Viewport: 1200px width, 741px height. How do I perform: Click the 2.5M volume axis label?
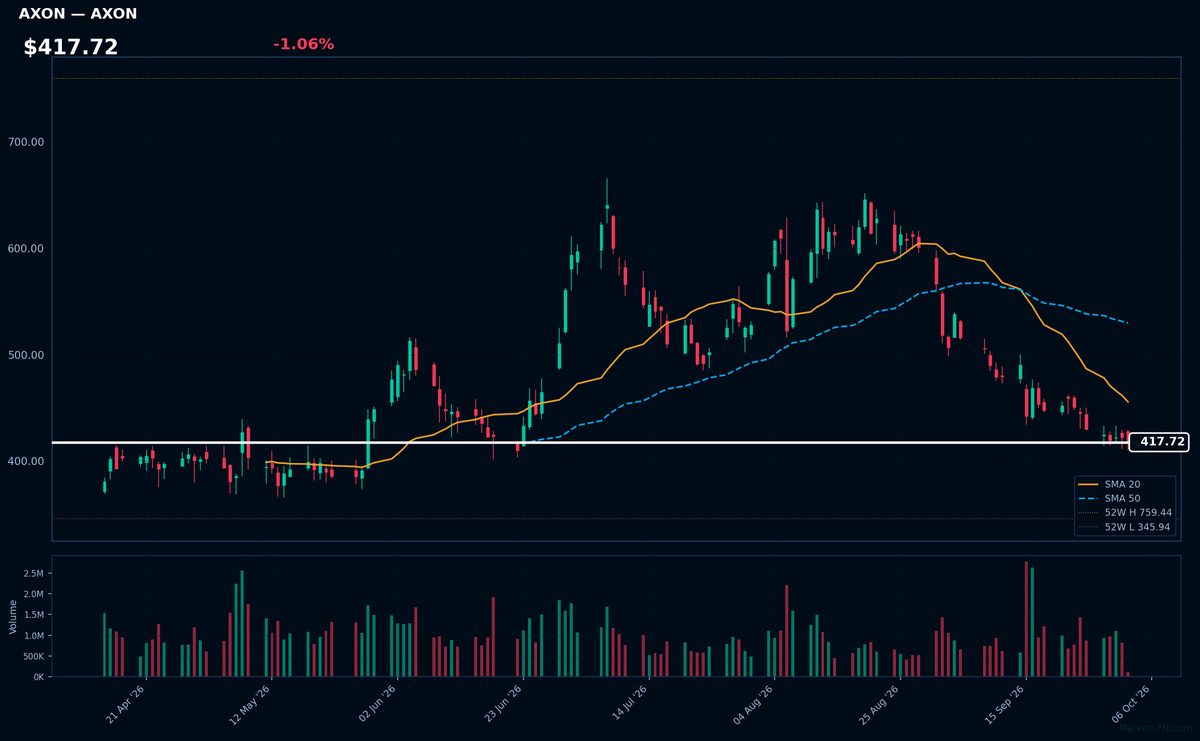click(x=33, y=574)
